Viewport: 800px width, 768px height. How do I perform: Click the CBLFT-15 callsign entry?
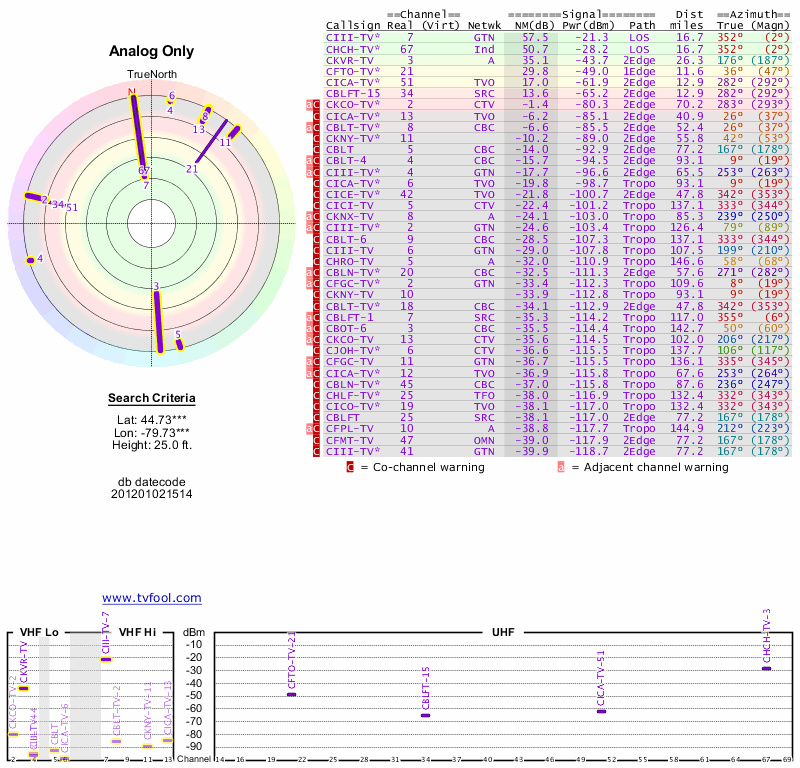(x=353, y=93)
